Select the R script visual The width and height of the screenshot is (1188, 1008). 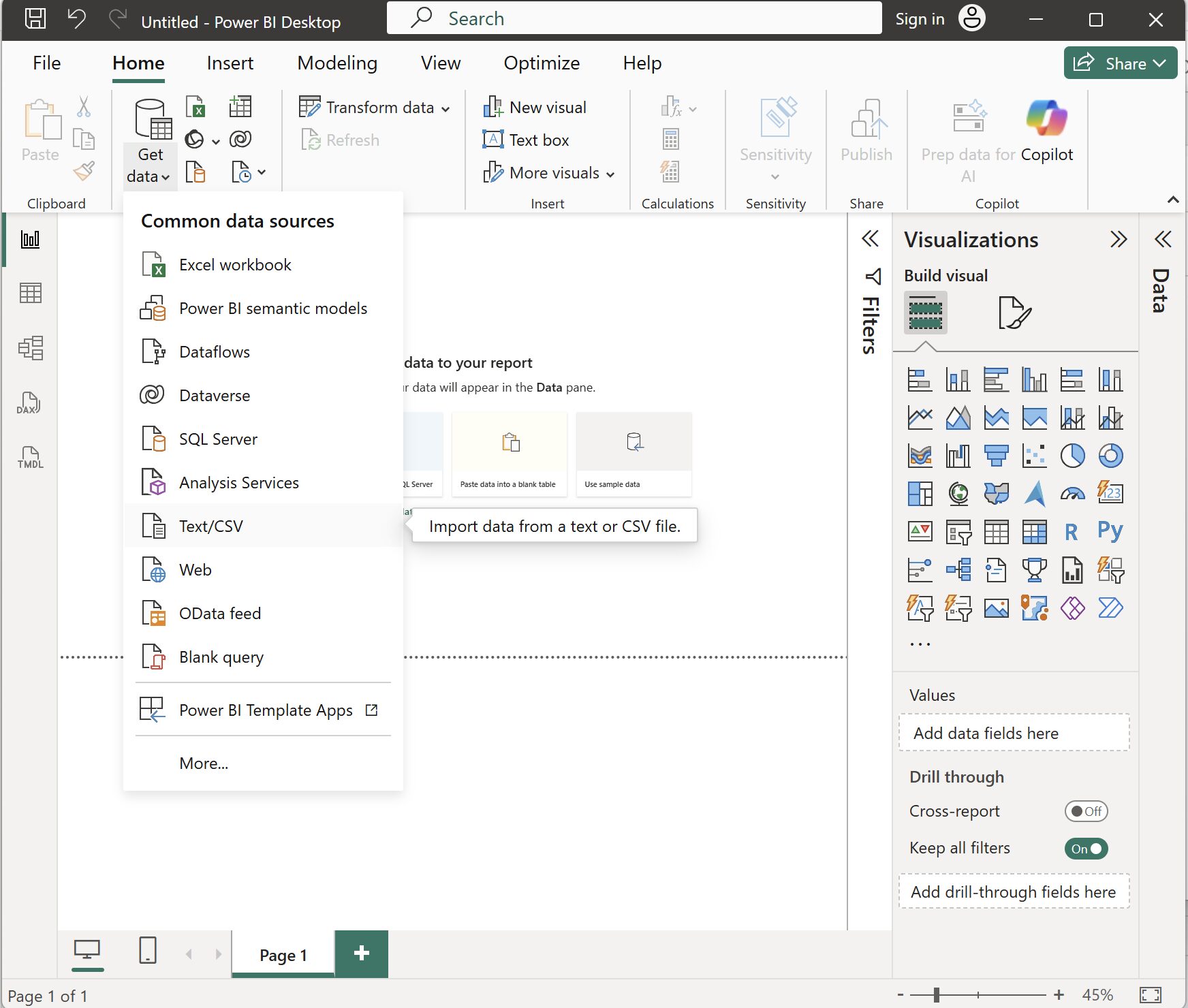tap(1071, 532)
